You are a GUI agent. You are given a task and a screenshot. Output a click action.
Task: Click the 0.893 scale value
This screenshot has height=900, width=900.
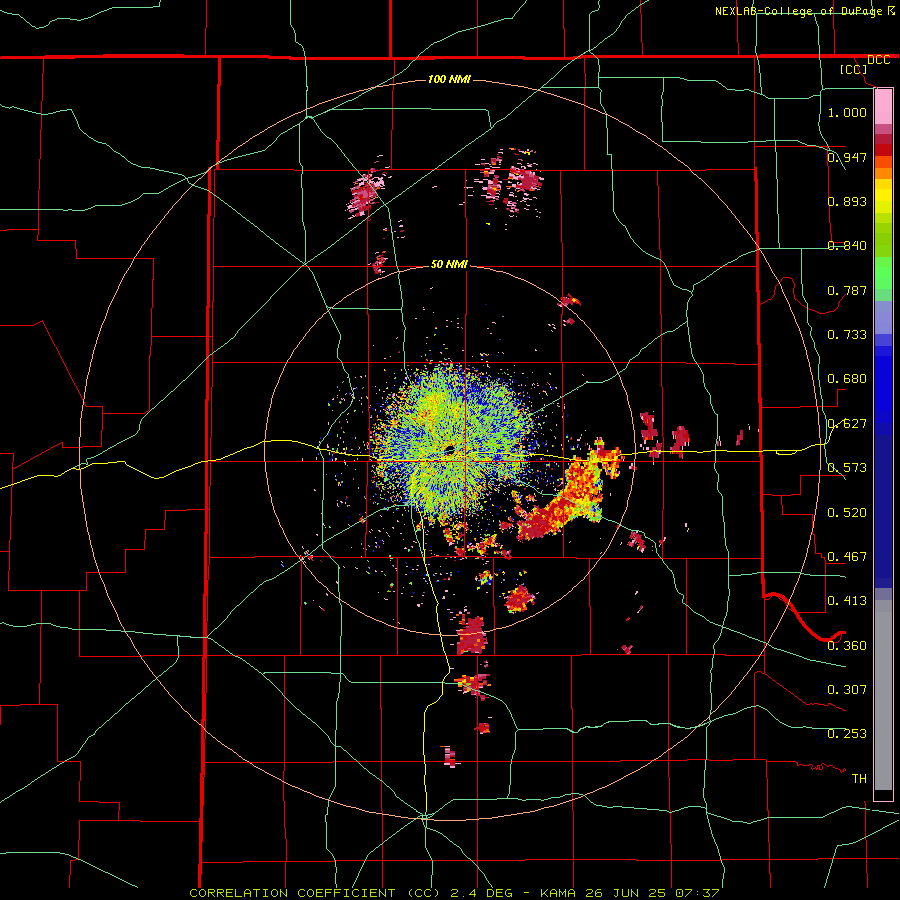(847, 201)
